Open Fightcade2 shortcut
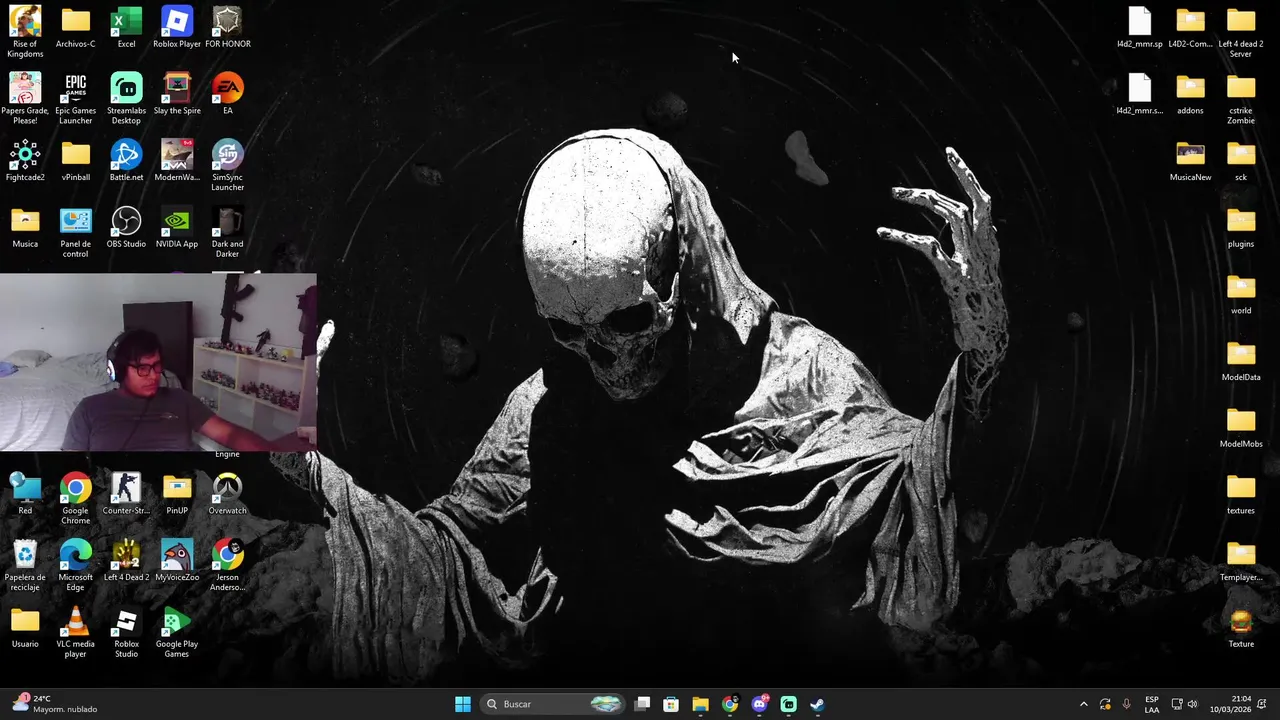 [x=25, y=160]
